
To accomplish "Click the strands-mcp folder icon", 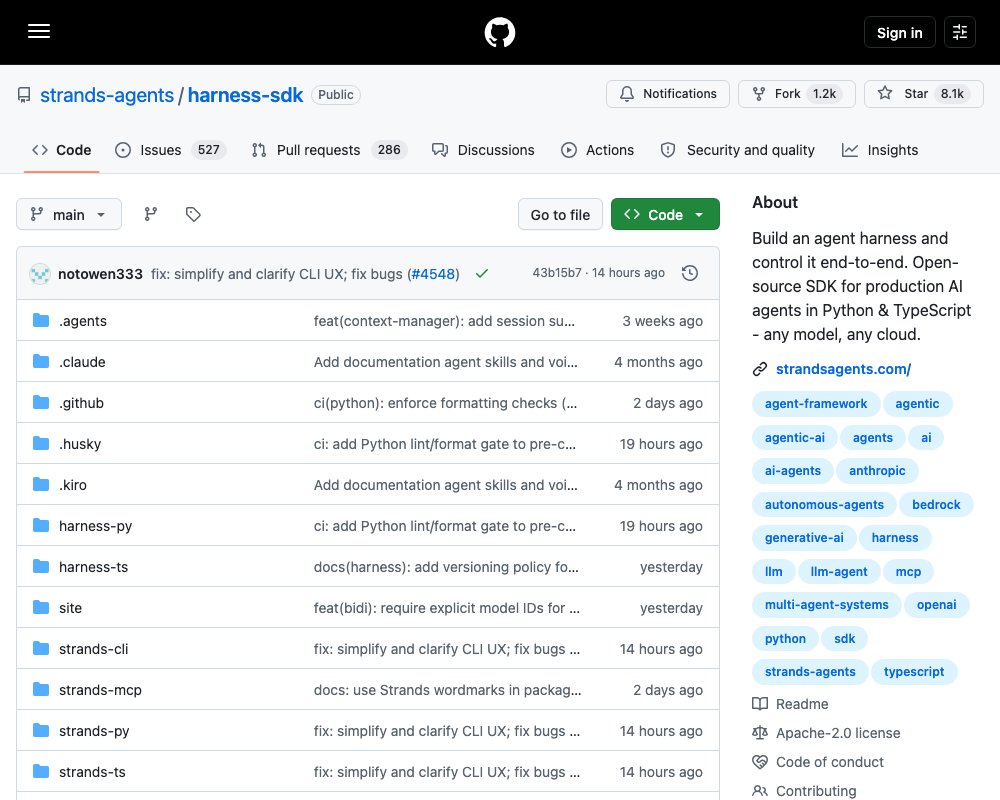I will (41, 689).
